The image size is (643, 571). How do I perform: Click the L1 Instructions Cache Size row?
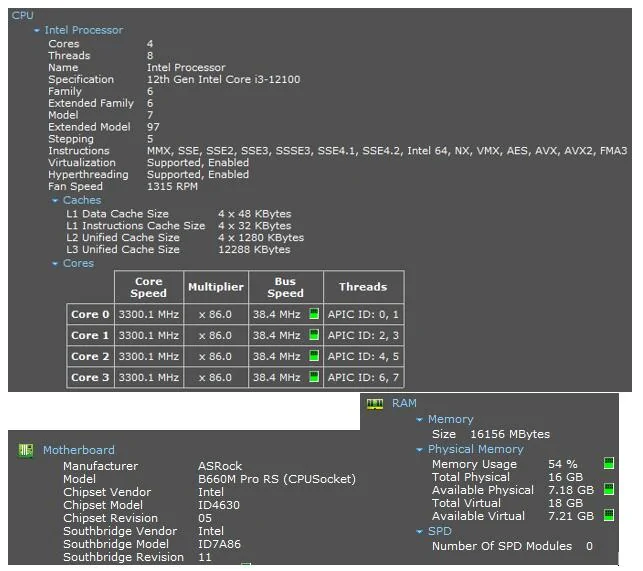[179, 226]
